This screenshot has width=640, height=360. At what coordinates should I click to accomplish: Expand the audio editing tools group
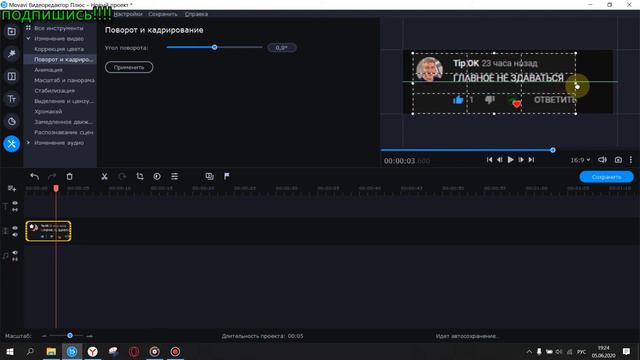click(x=28, y=142)
